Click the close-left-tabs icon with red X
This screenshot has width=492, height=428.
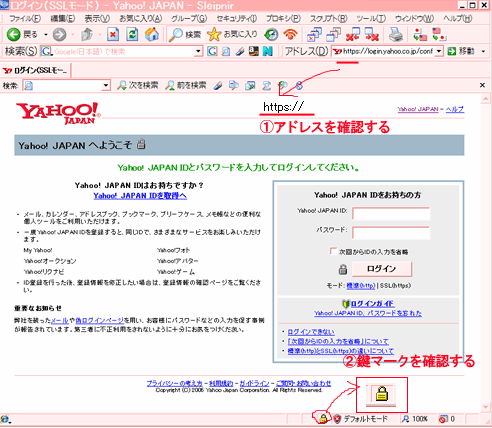point(353,35)
